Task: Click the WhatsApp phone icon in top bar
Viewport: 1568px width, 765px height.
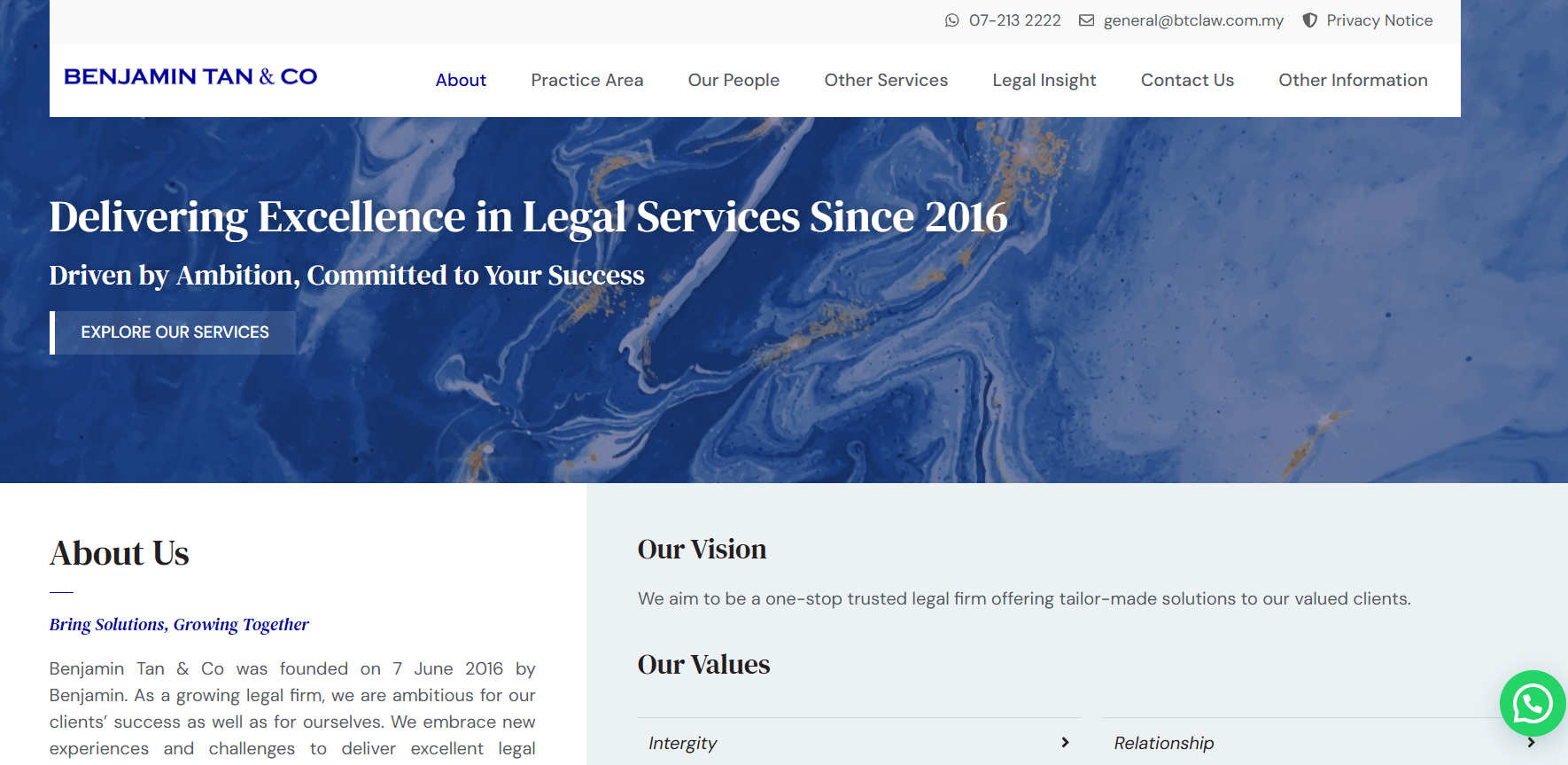Action: tap(951, 20)
